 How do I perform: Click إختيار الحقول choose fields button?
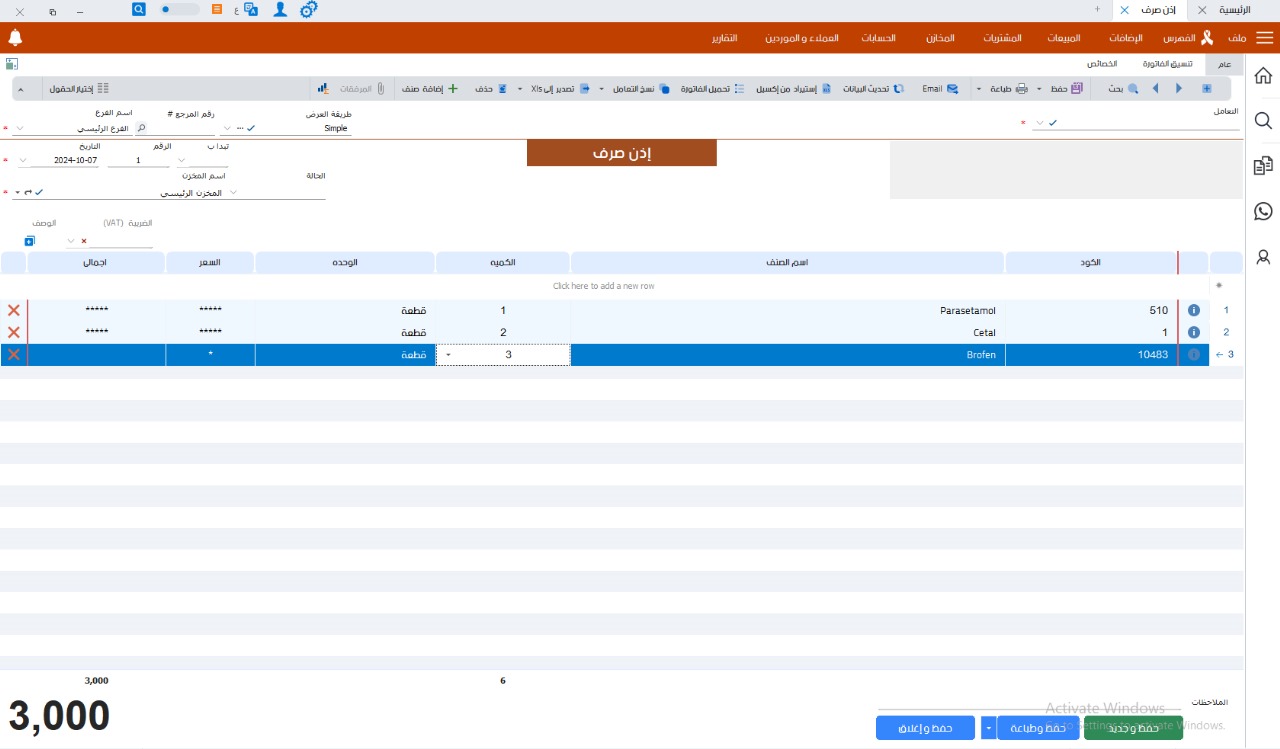79,88
